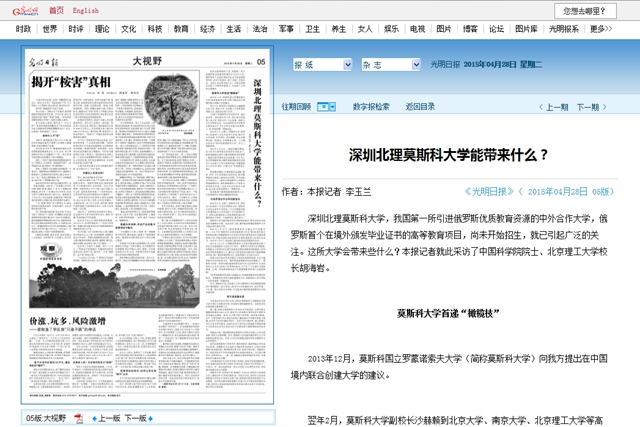Image resolution: width=640 pixels, height=427 pixels.
Task: Switch to the English version
Action: pyautogui.click(x=86, y=10)
